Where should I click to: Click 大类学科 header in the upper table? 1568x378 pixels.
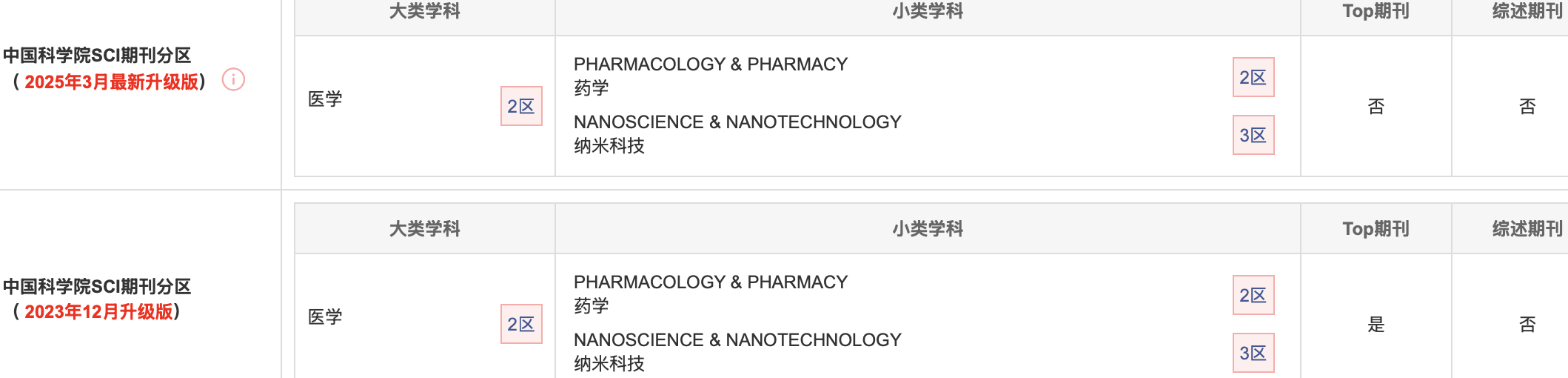[x=425, y=11]
